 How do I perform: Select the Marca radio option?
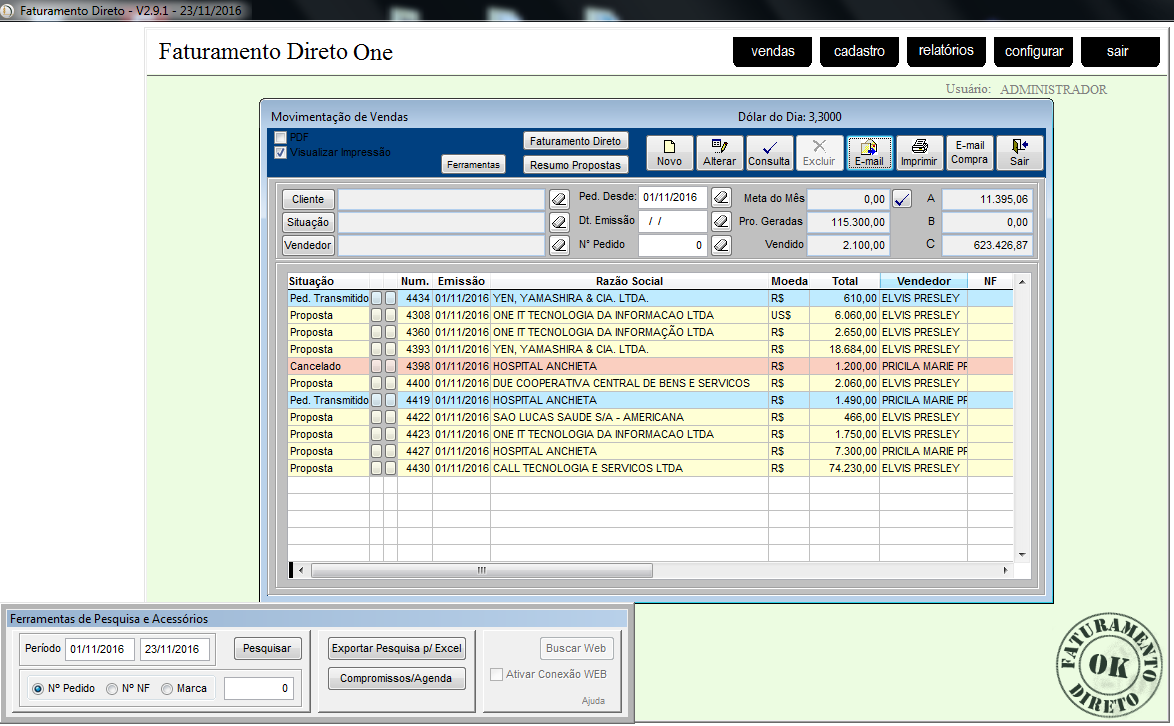[166, 688]
